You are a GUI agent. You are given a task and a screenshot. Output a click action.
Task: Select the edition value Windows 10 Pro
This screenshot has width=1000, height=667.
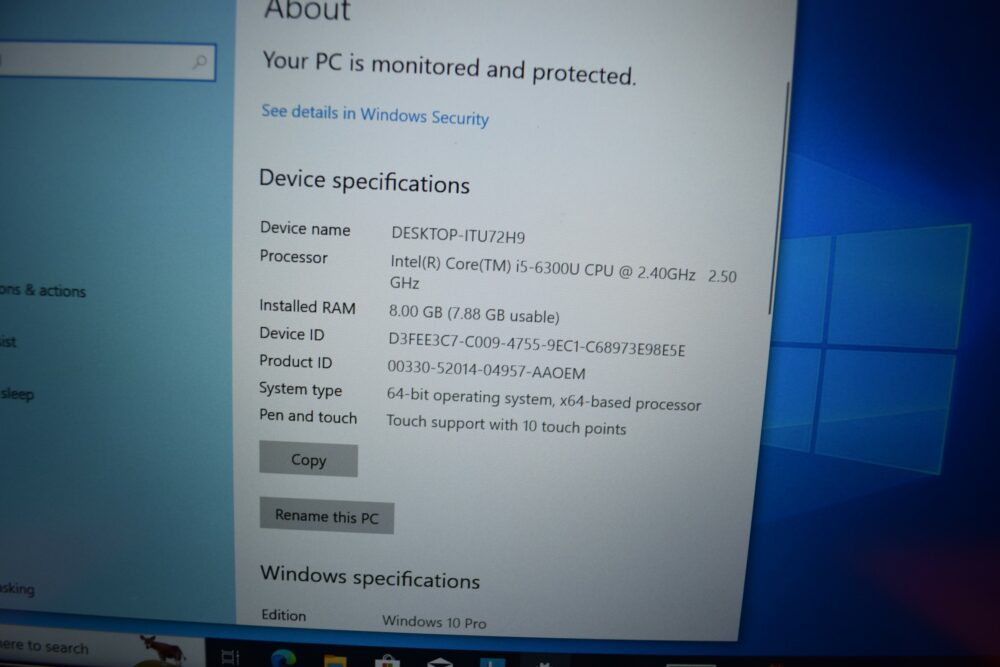pyautogui.click(x=434, y=622)
